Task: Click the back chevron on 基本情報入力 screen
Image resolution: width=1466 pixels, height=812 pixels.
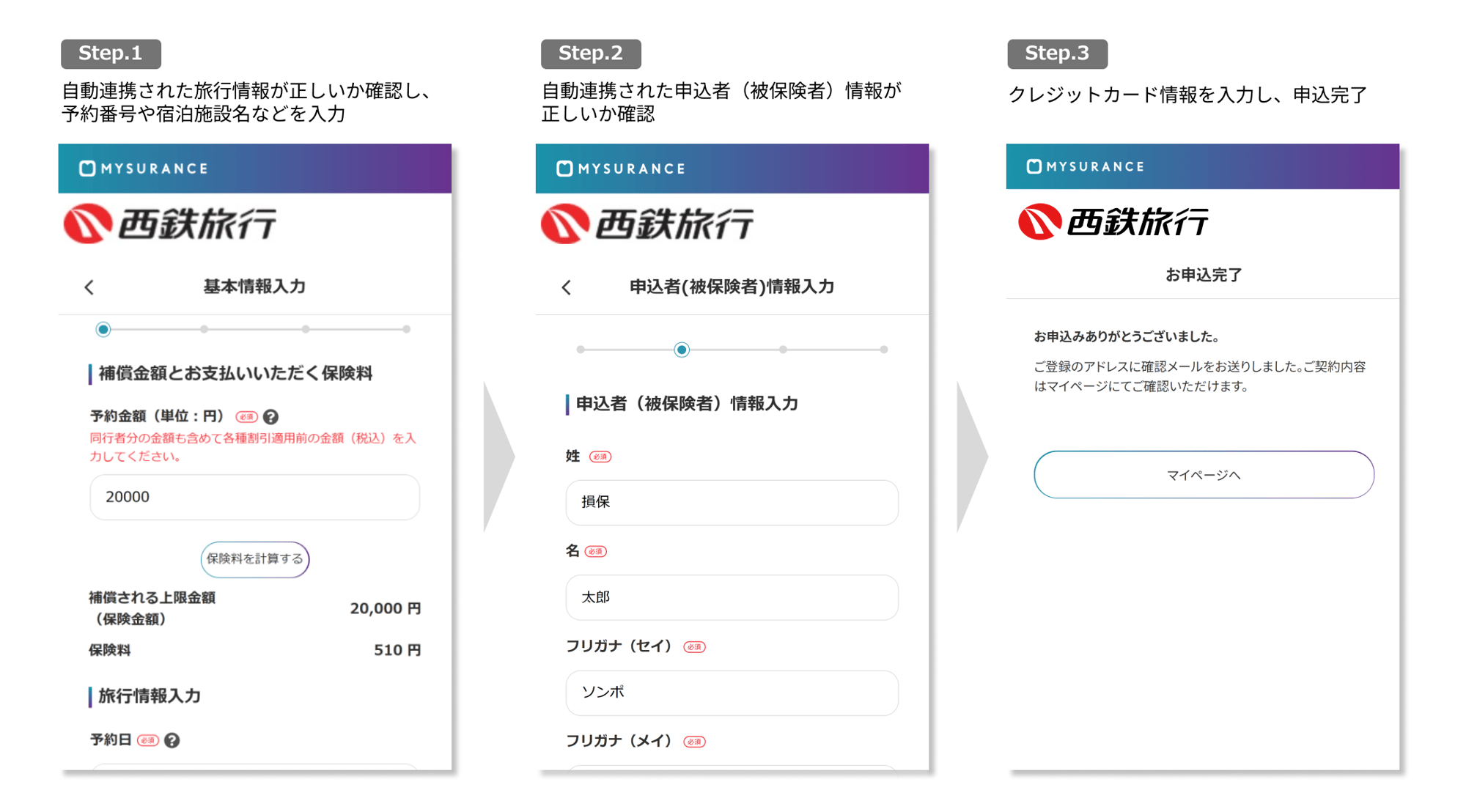Action: [x=89, y=287]
